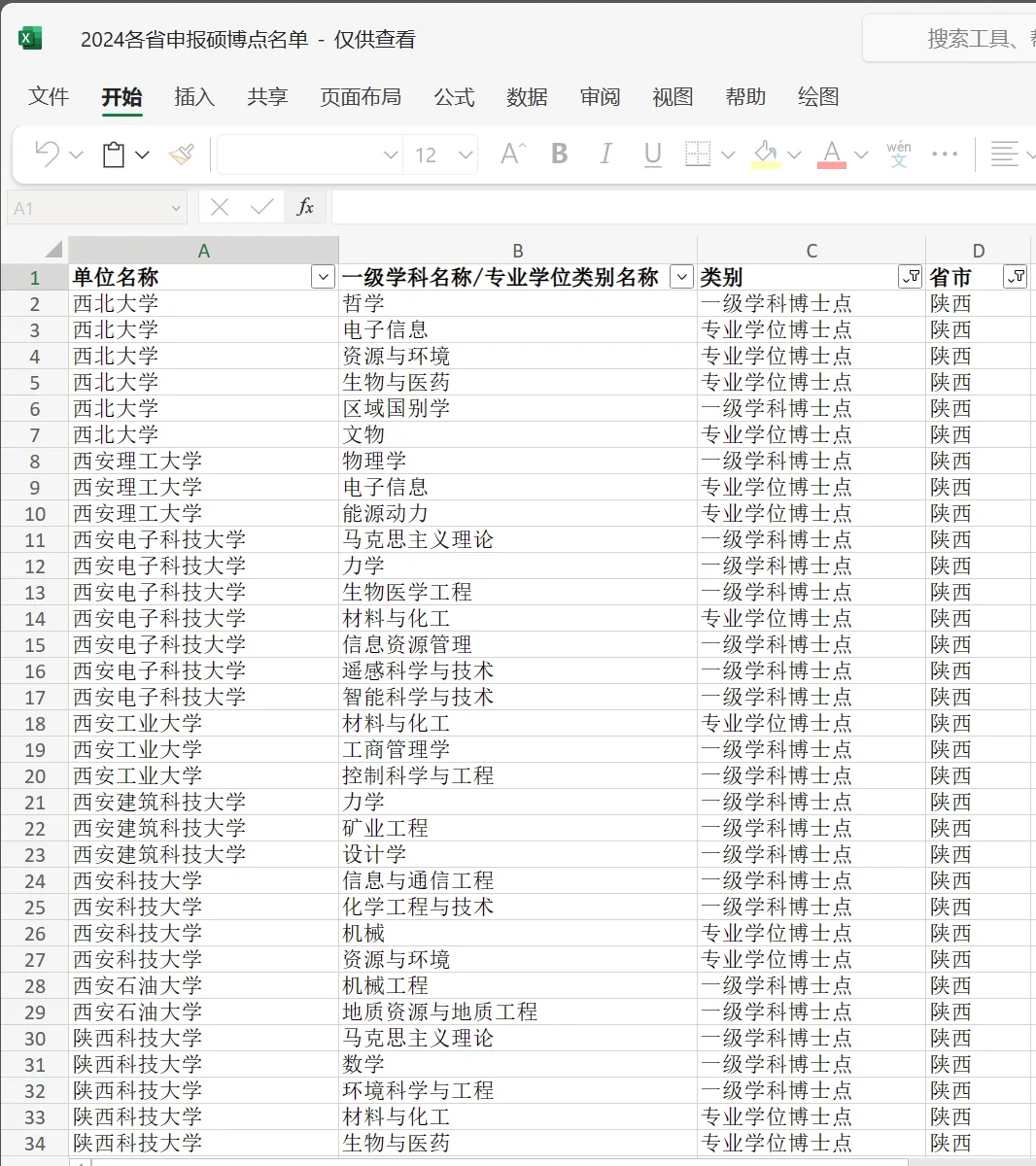Select row 34 header
The image size is (1036, 1166).
coord(35,1144)
